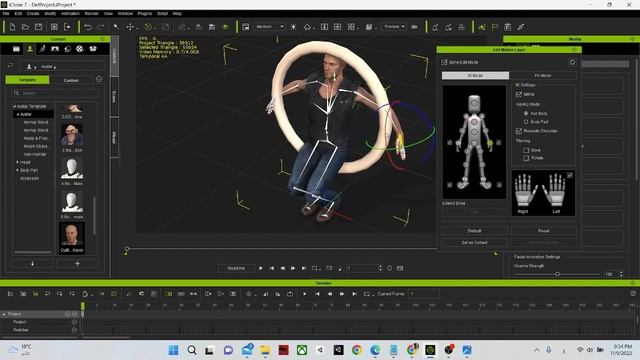Click the Search field in Content panel
This screenshot has height=360, width=640.
[56, 93]
